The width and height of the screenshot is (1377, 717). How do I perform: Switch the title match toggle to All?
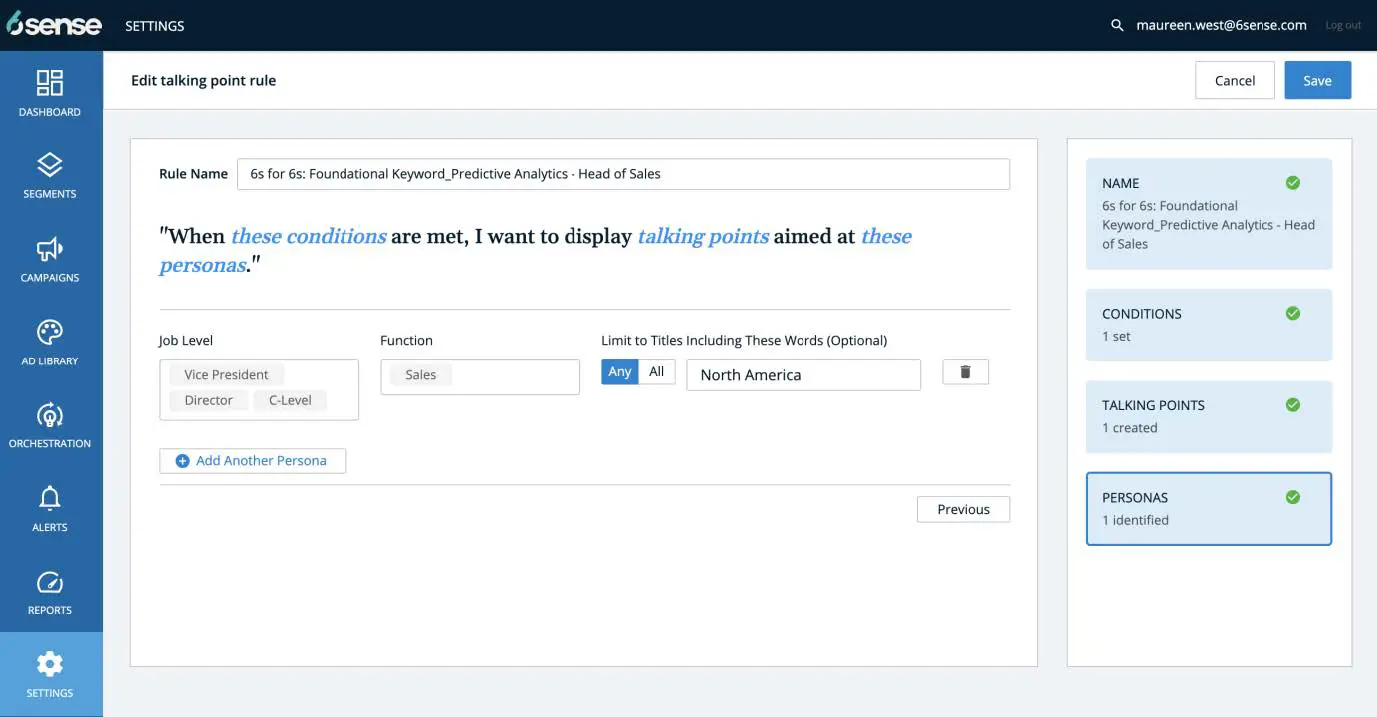click(x=656, y=370)
